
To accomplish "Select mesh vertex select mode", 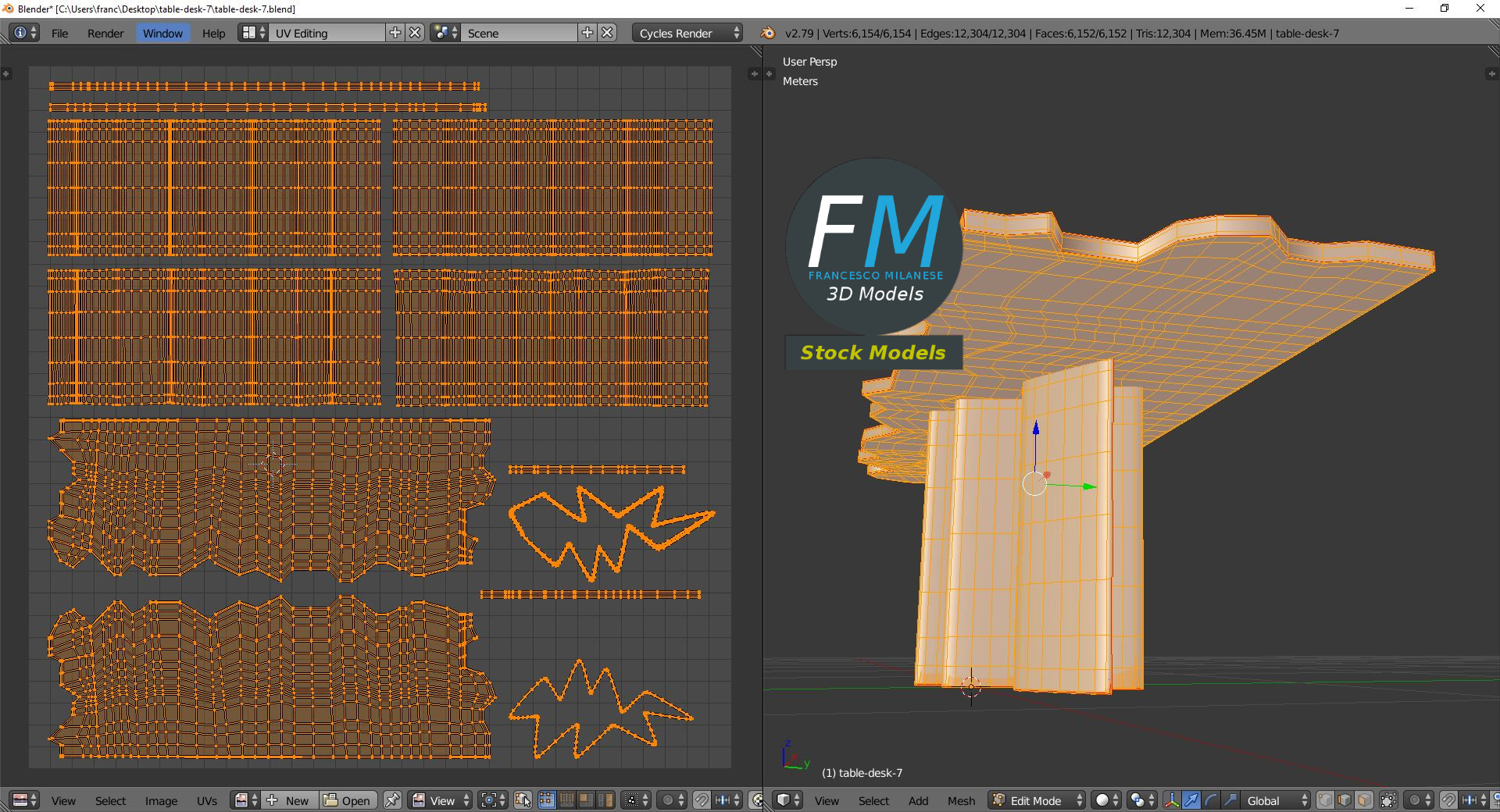I will click(1325, 800).
